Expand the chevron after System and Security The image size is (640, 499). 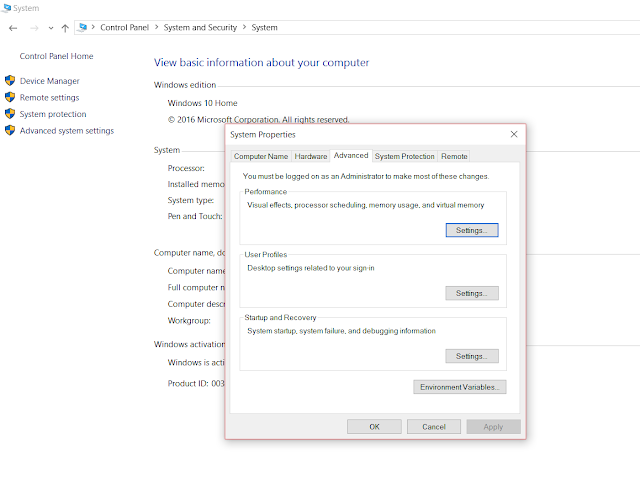[x=244, y=27]
